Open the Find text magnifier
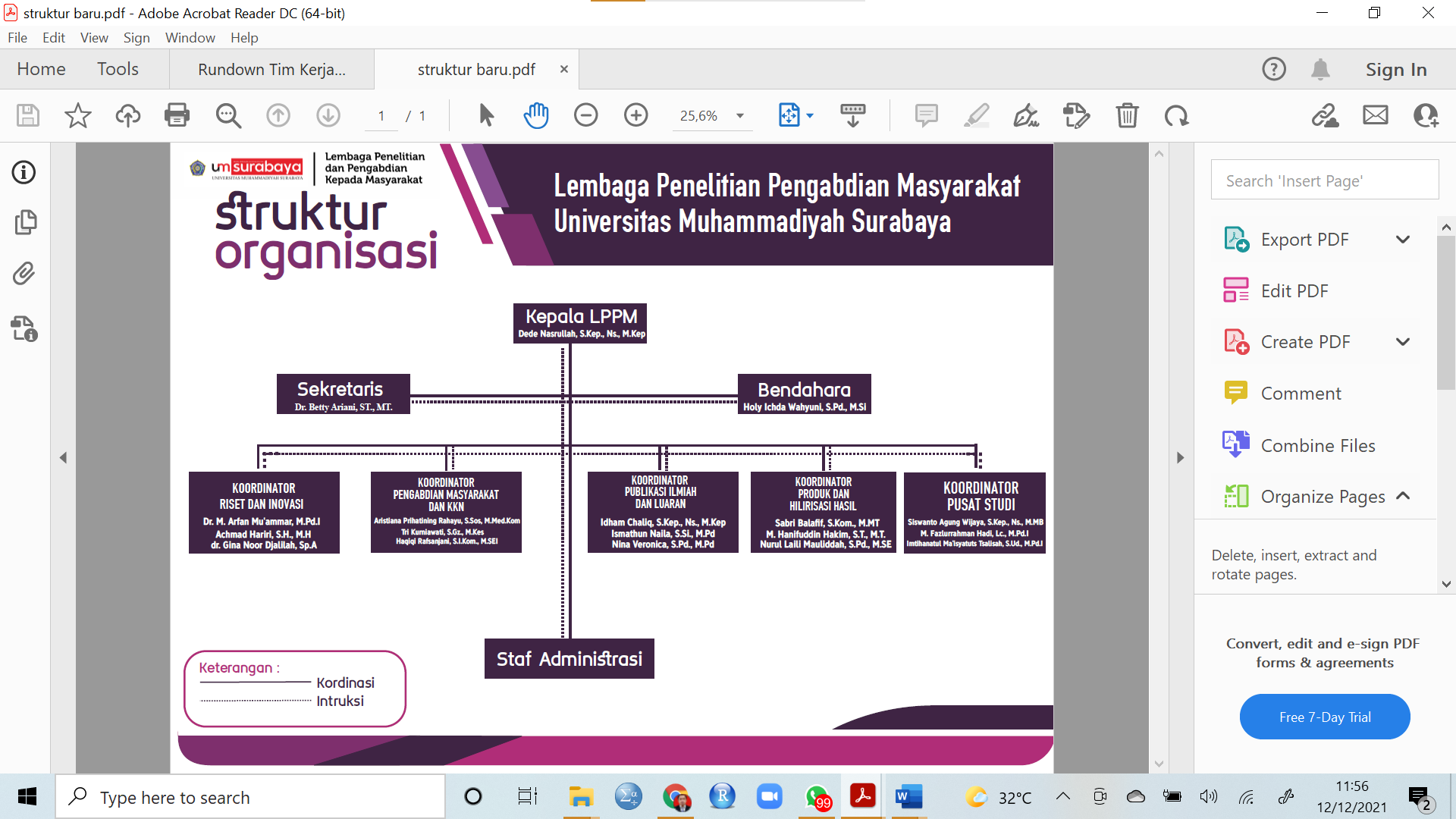Image resolution: width=1456 pixels, height=819 pixels. click(228, 115)
